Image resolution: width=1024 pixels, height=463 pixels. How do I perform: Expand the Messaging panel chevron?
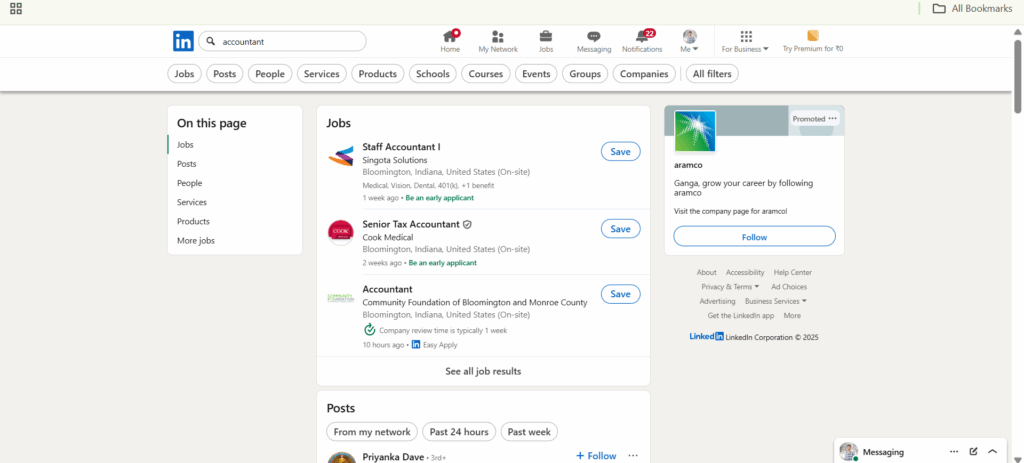tap(992, 451)
